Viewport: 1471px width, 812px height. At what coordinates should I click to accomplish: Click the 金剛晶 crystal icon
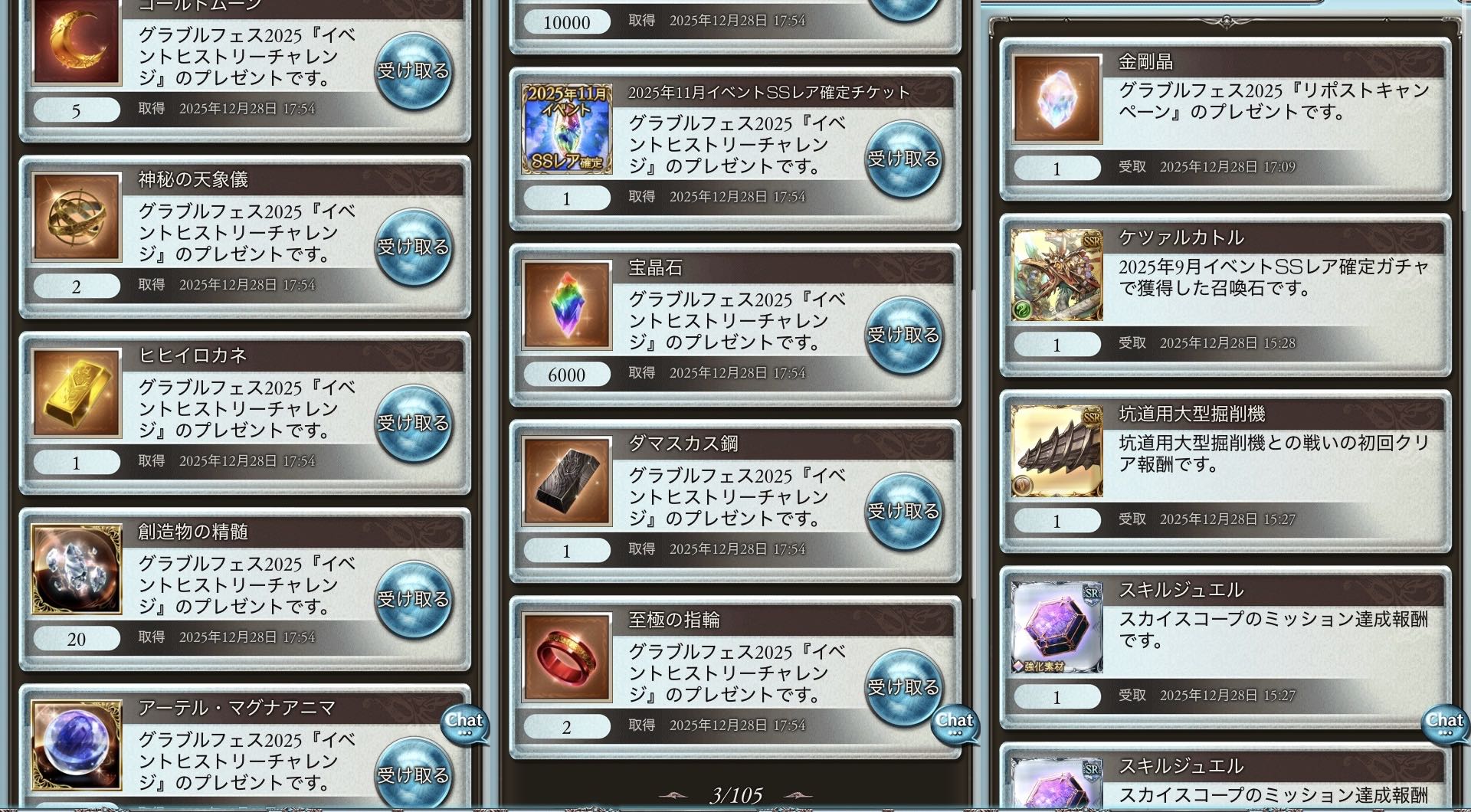pyautogui.click(x=1057, y=99)
